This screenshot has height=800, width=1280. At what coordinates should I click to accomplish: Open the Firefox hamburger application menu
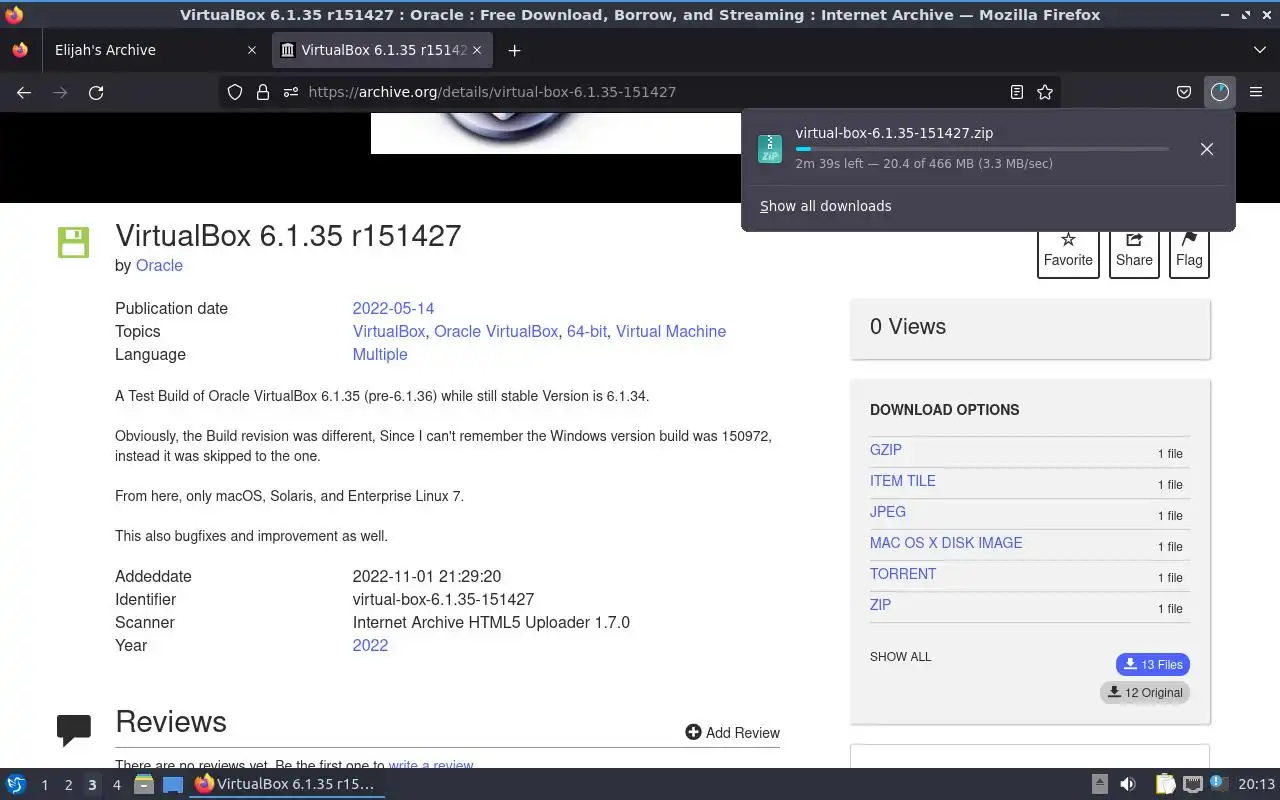click(x=1256, y=92)
